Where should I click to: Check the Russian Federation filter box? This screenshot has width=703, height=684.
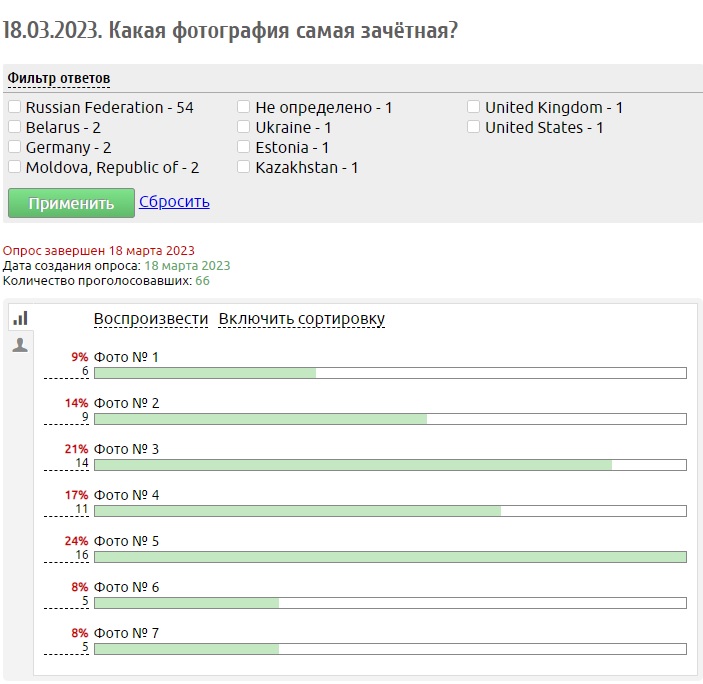[15, 107]
